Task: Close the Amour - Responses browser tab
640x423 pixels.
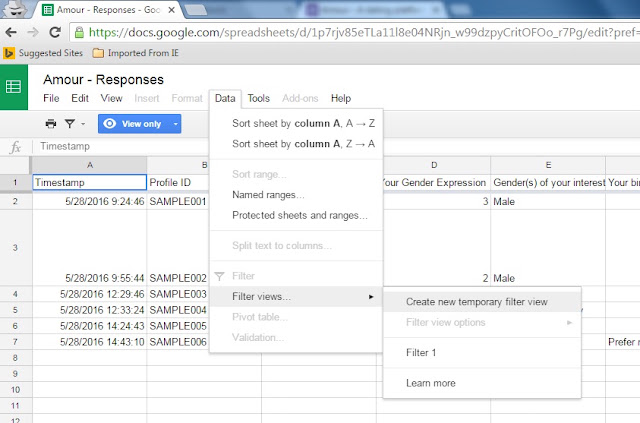Action: pos(172,10)
